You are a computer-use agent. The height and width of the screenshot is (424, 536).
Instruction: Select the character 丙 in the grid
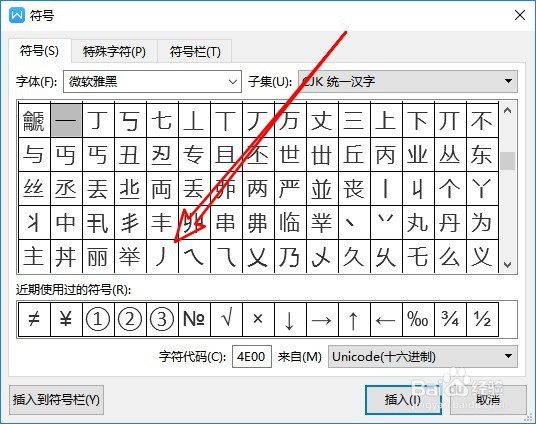[387, 155]
